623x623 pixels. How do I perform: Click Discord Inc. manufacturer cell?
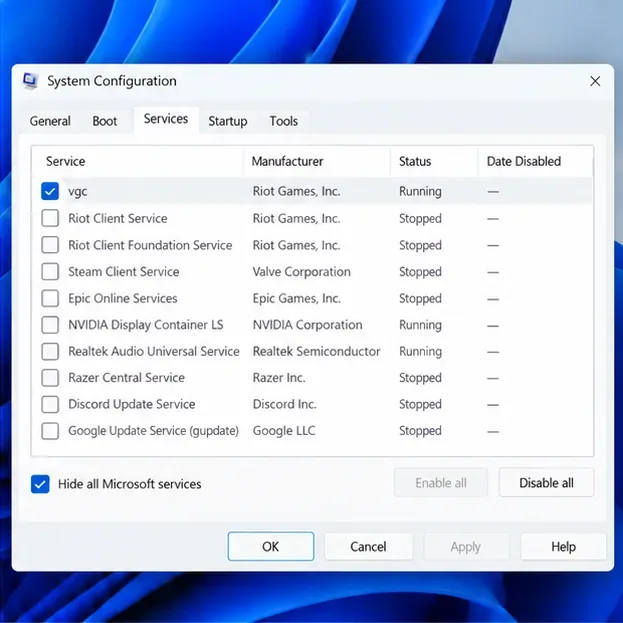pyautogui.click(x=285, y=404)
